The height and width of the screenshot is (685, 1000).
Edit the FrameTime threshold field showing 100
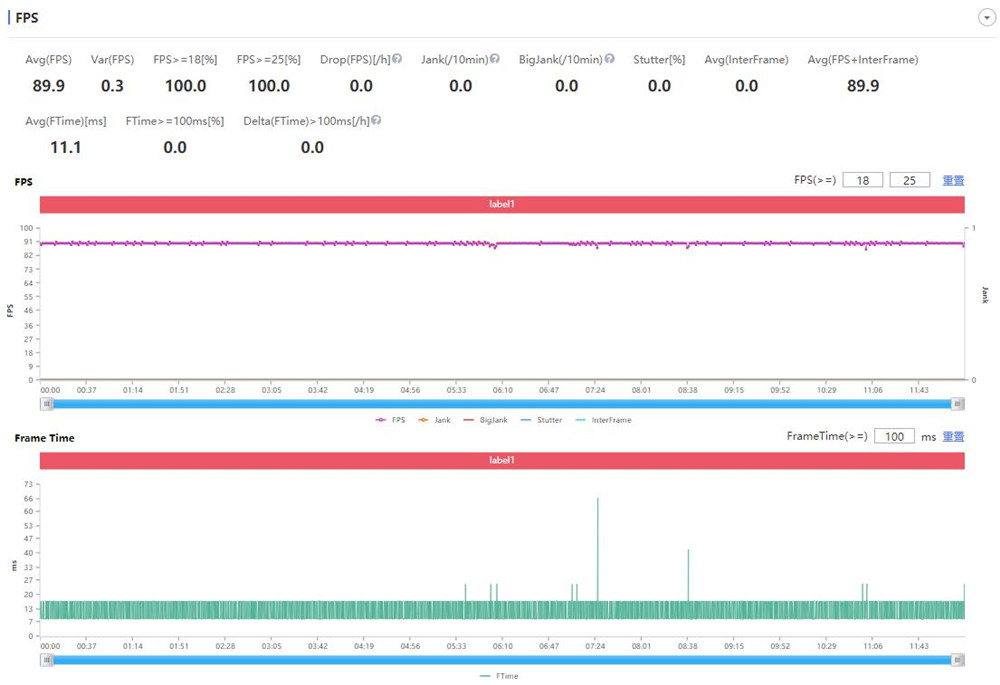pyautogui.click(x=894, y=436)
